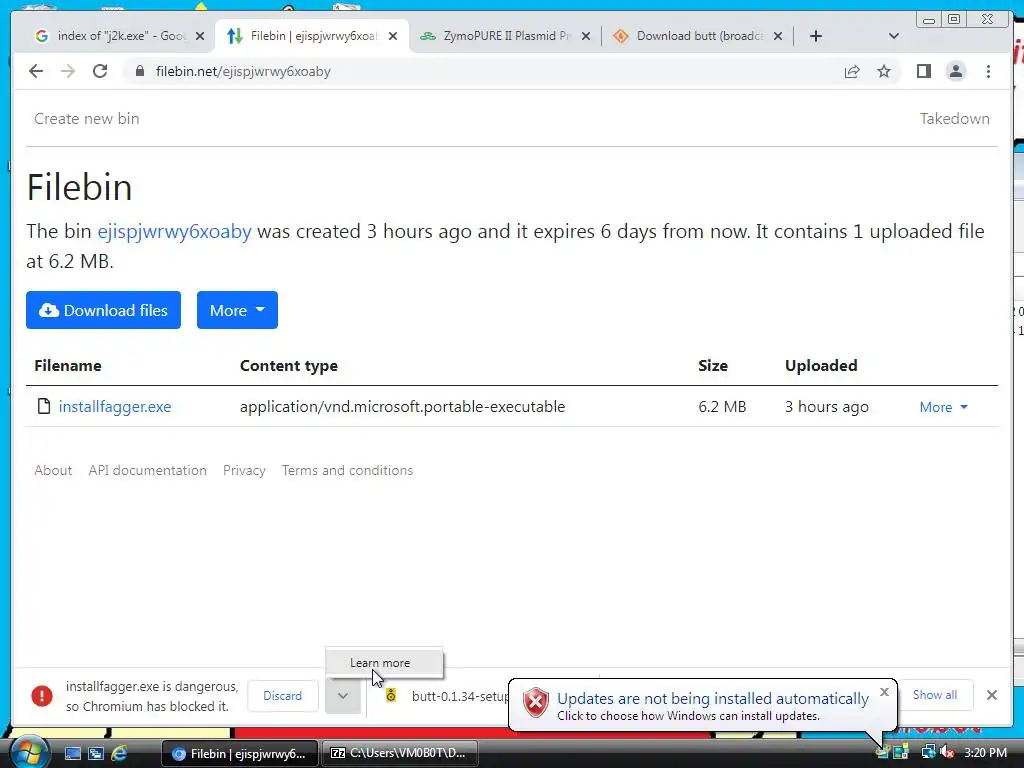This screenshot has width=1024, height=768.
Task: Click Show all downloads
Action: pyautogui.click(x=935, y=695)
